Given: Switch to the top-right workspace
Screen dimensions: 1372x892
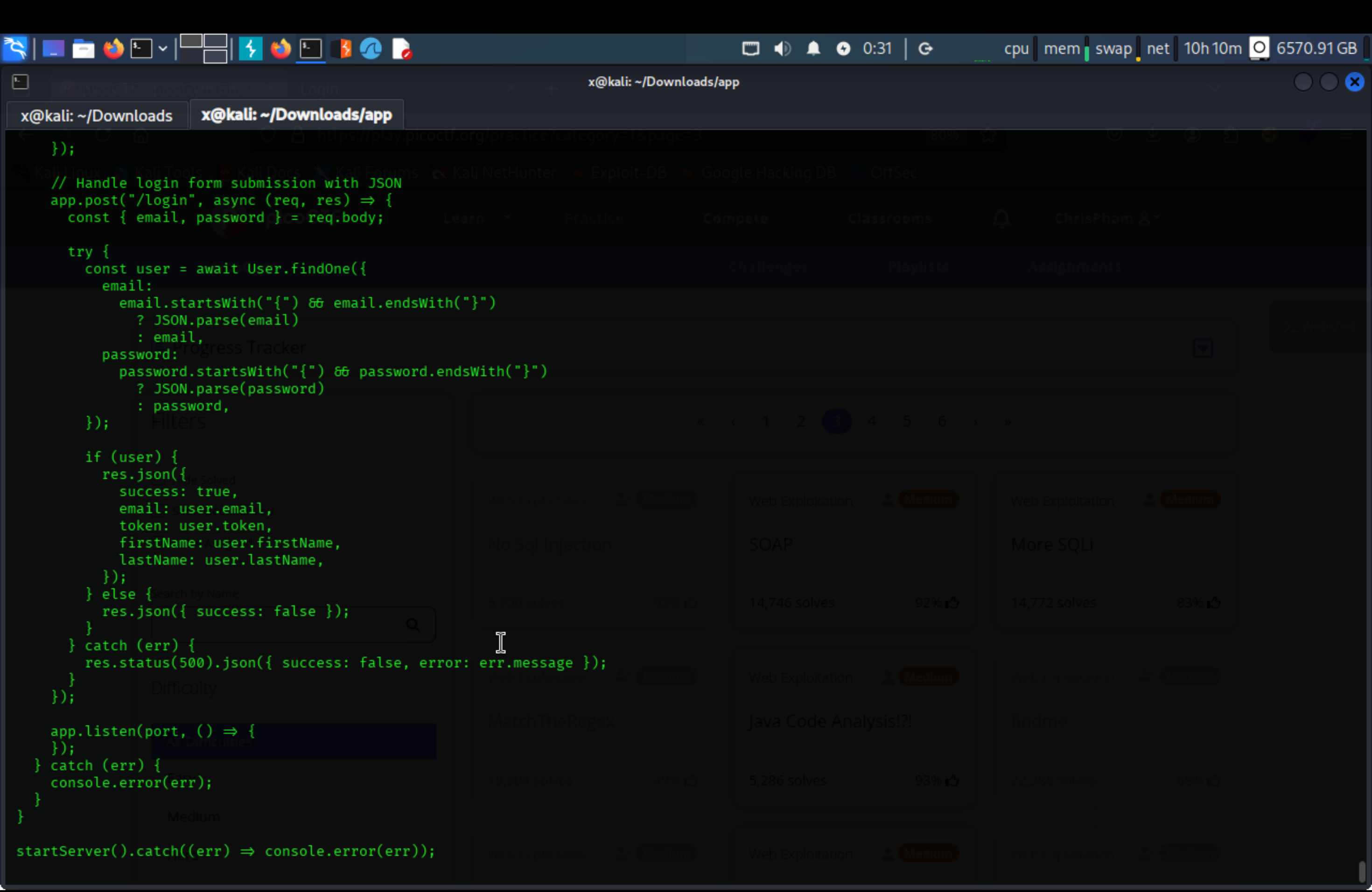Looking at the screenshot, I should click(x=216, y=41).
